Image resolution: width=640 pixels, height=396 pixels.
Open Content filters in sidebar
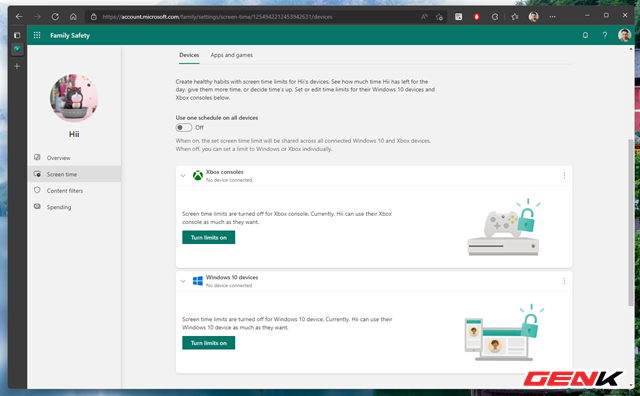74,191
